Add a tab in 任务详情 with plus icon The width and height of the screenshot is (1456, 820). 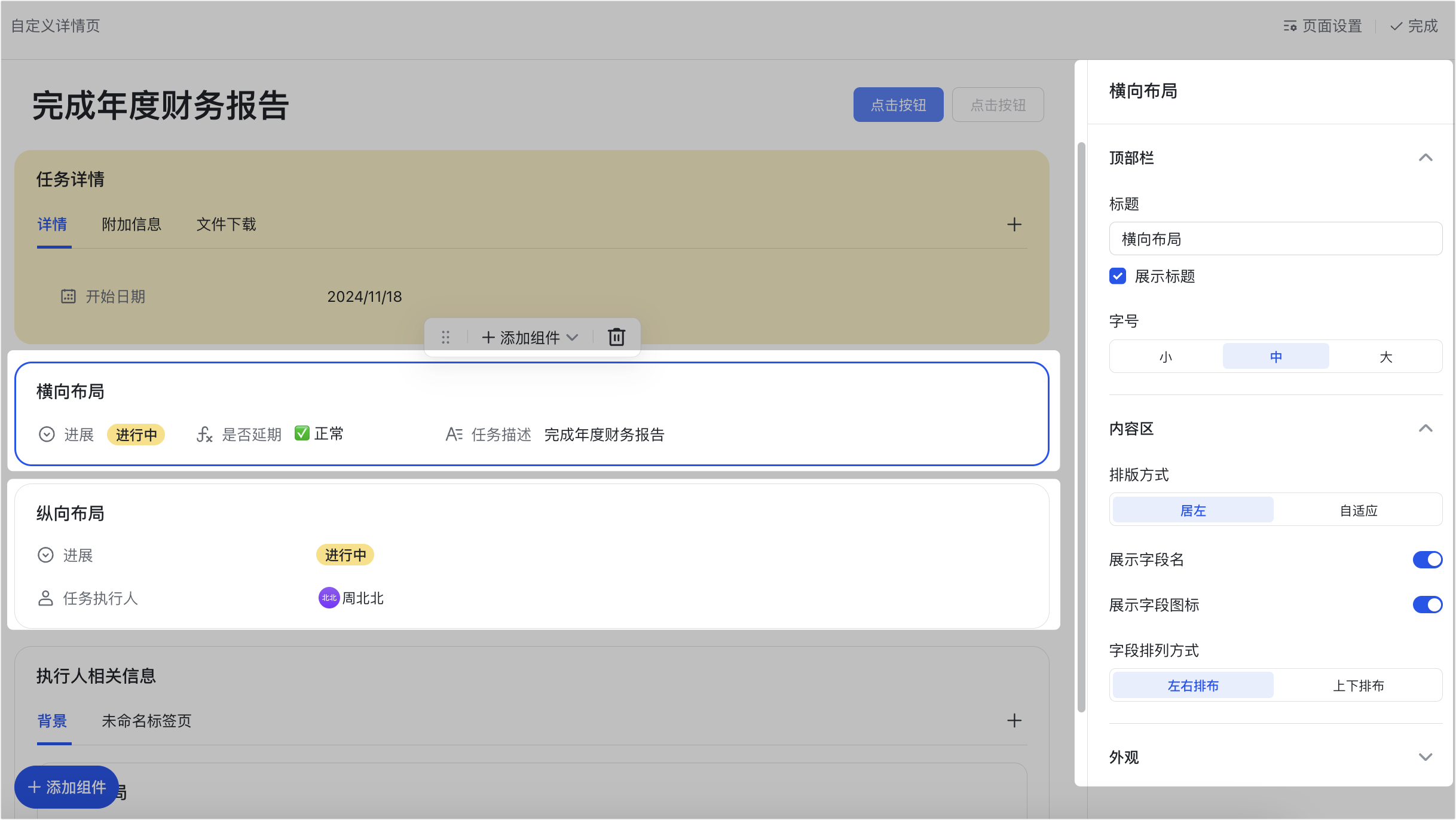click(x=1014, y=225)
